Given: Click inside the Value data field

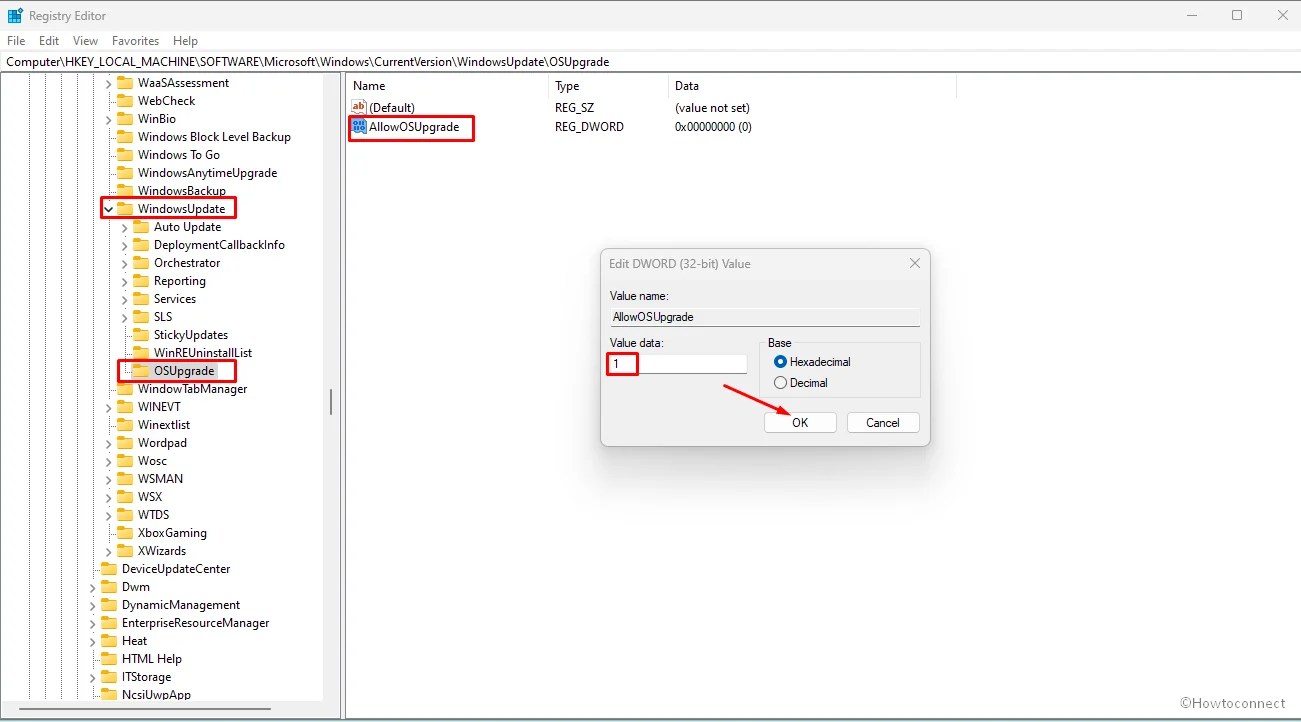Looking at the screenshot, I should click(676, 364).
